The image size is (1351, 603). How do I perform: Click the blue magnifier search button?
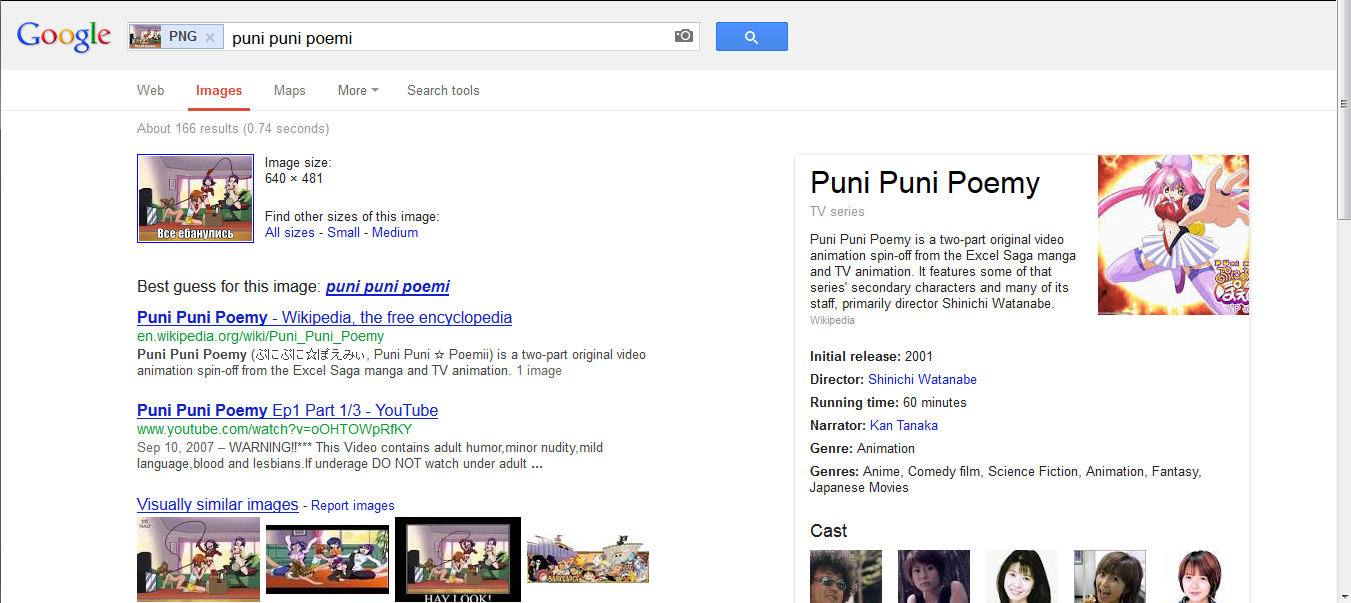pyautogui.click(x=752, y=37)
